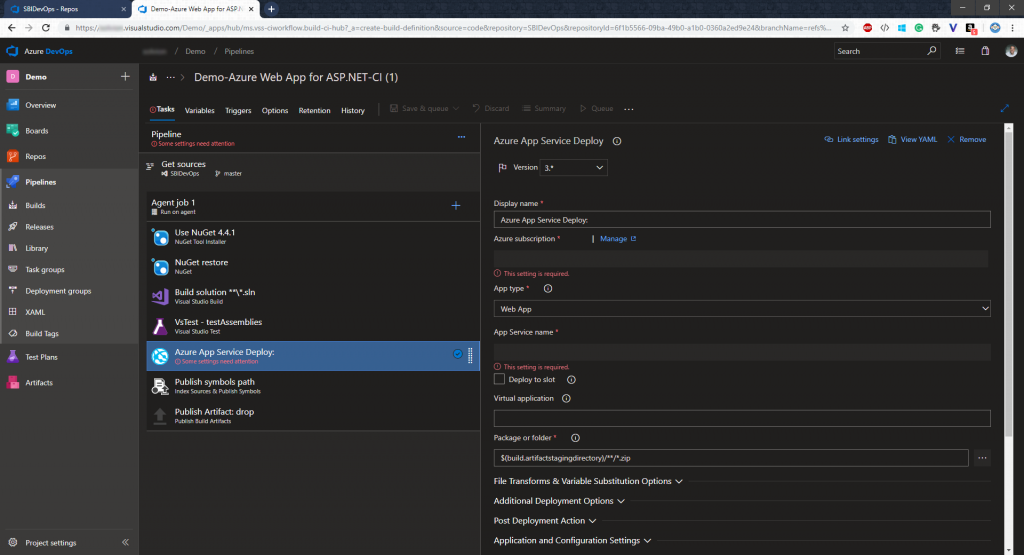Expand Additional Deployment Options
The height and width of the screenshot is (555, 1024).
coord(559,501)
